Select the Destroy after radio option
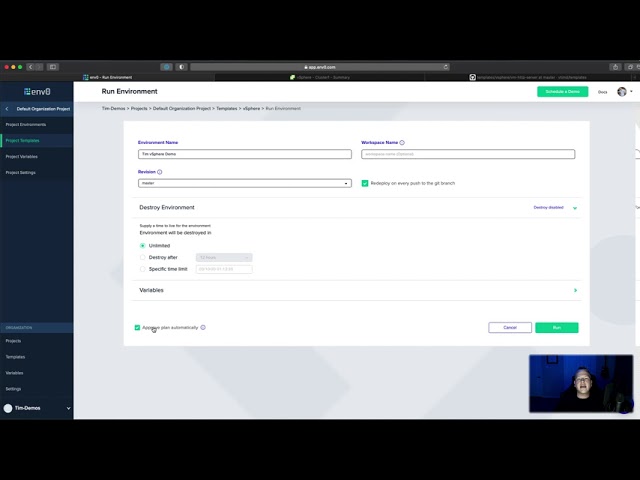The image size is (640, 480). pos(142,257)
